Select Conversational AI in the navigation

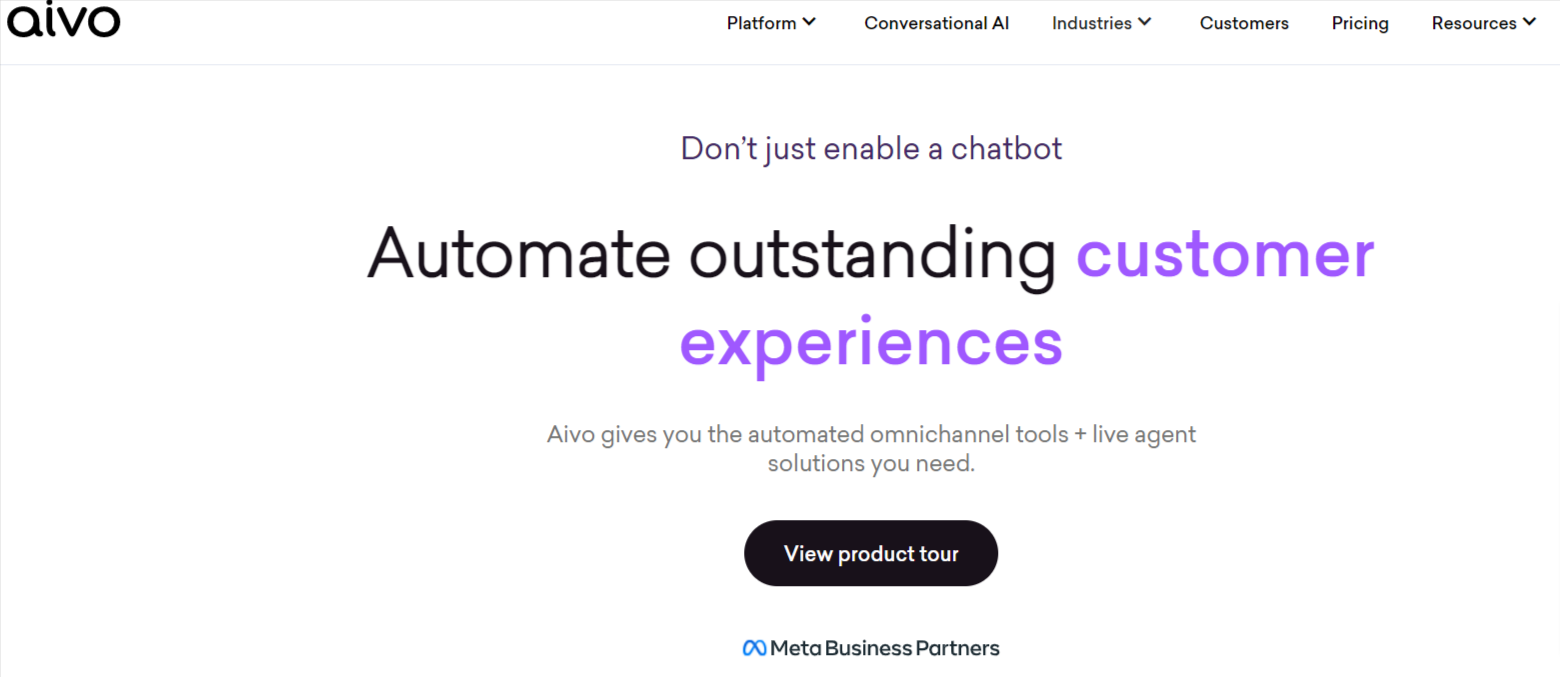[x=936, y=22]
